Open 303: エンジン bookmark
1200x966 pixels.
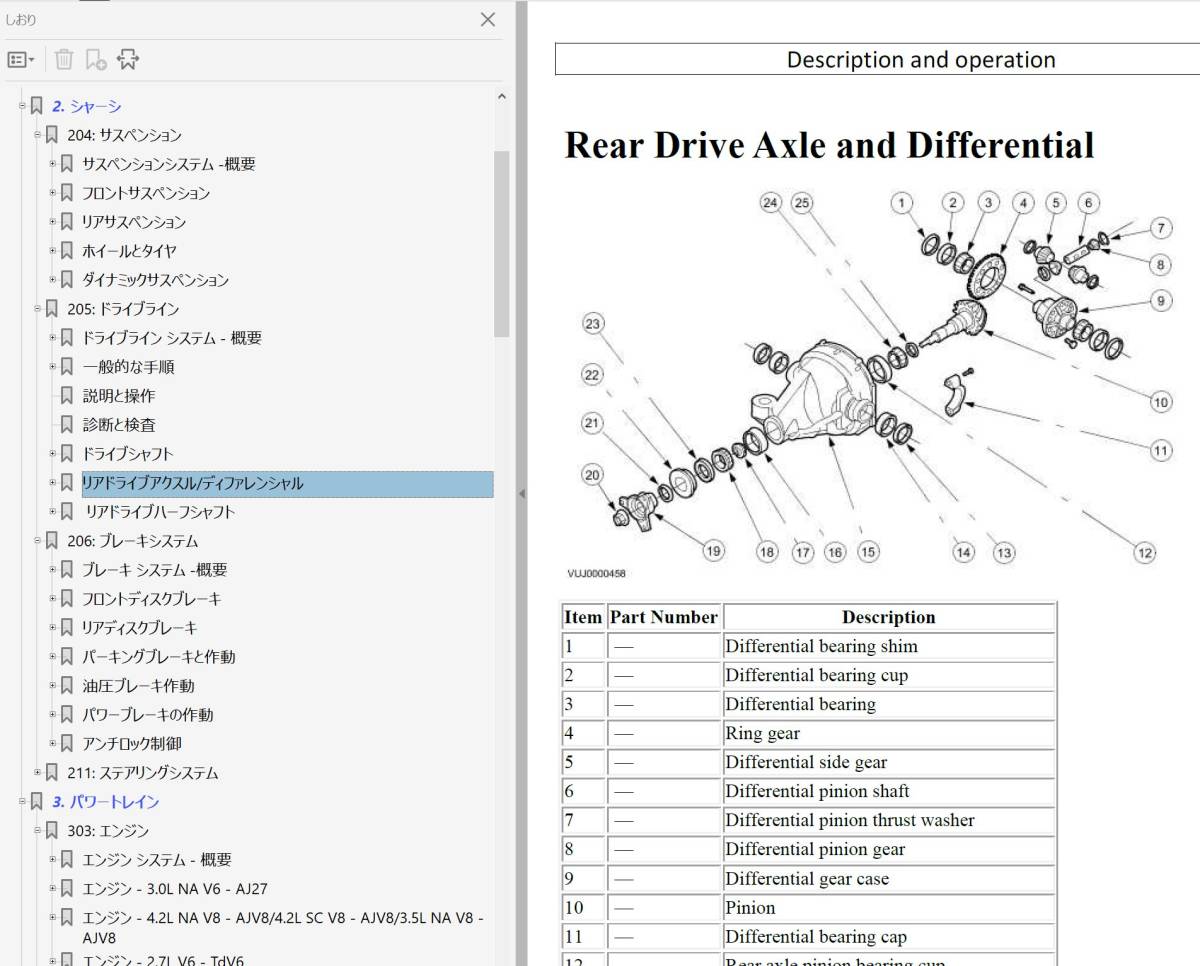click(x=108, y=831)
